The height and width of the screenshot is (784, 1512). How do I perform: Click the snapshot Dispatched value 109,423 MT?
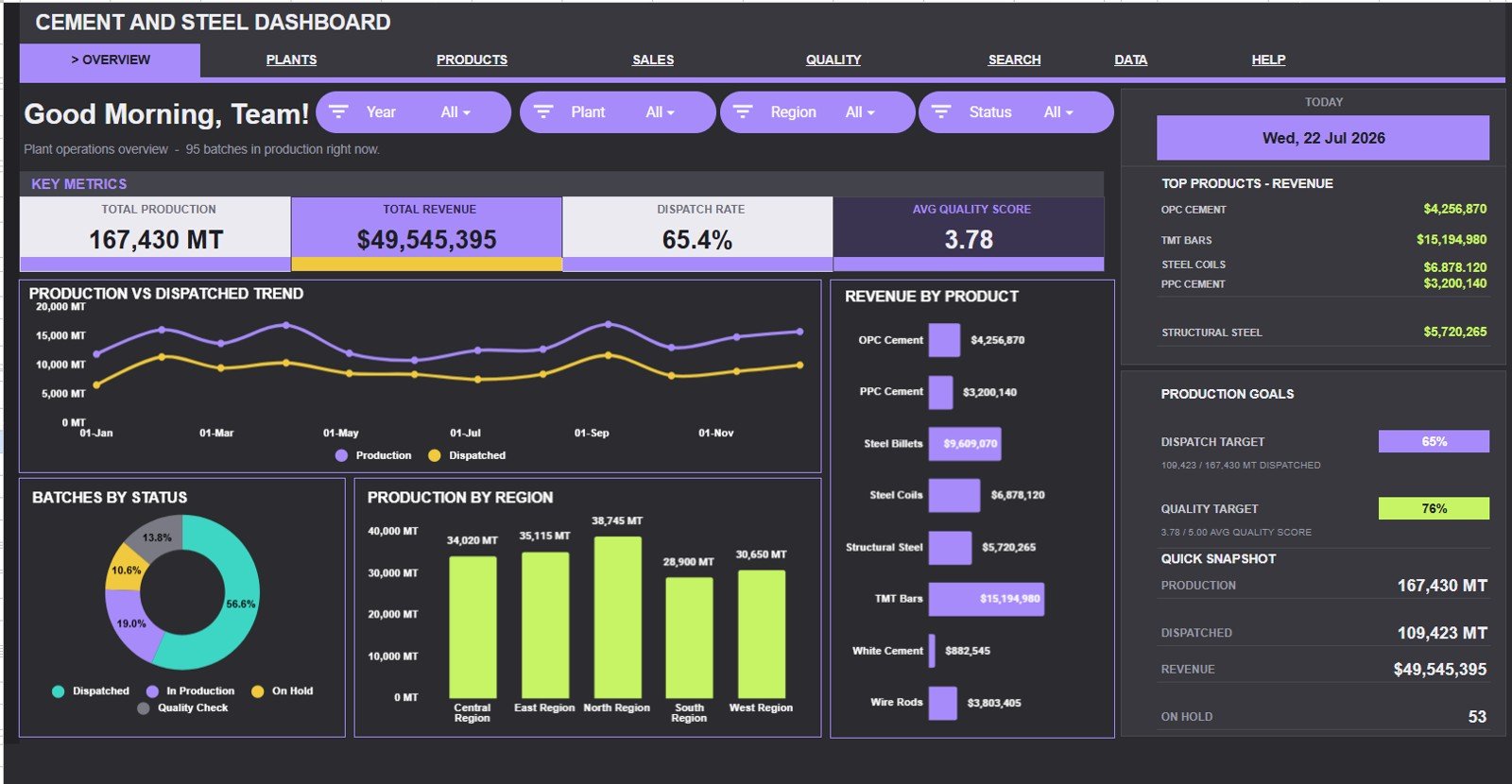pos(1442,633)
